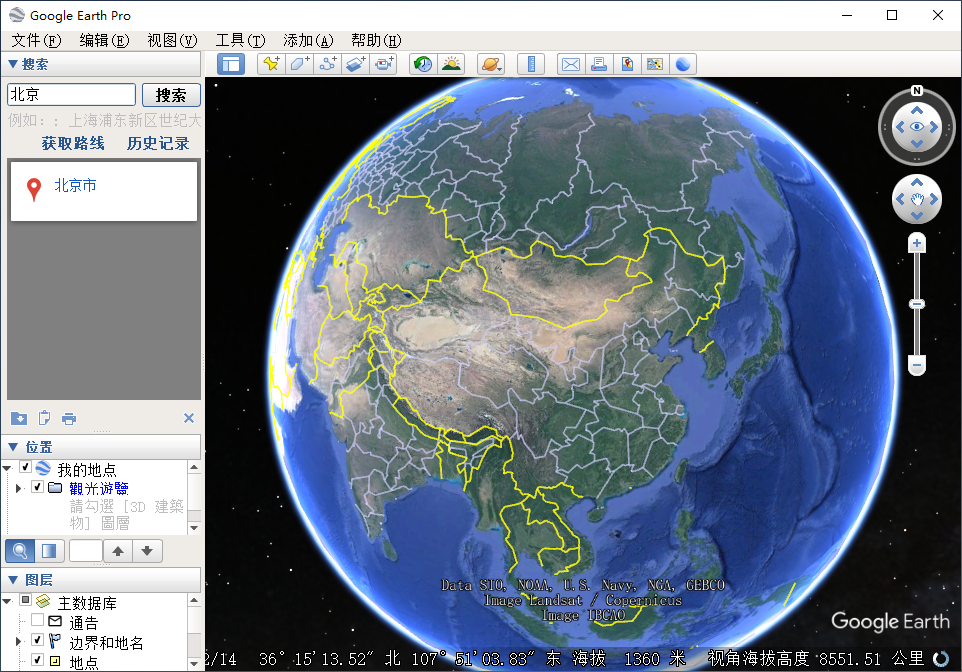
Task: Reset north with N compass marker
Action: coord(917,91)
